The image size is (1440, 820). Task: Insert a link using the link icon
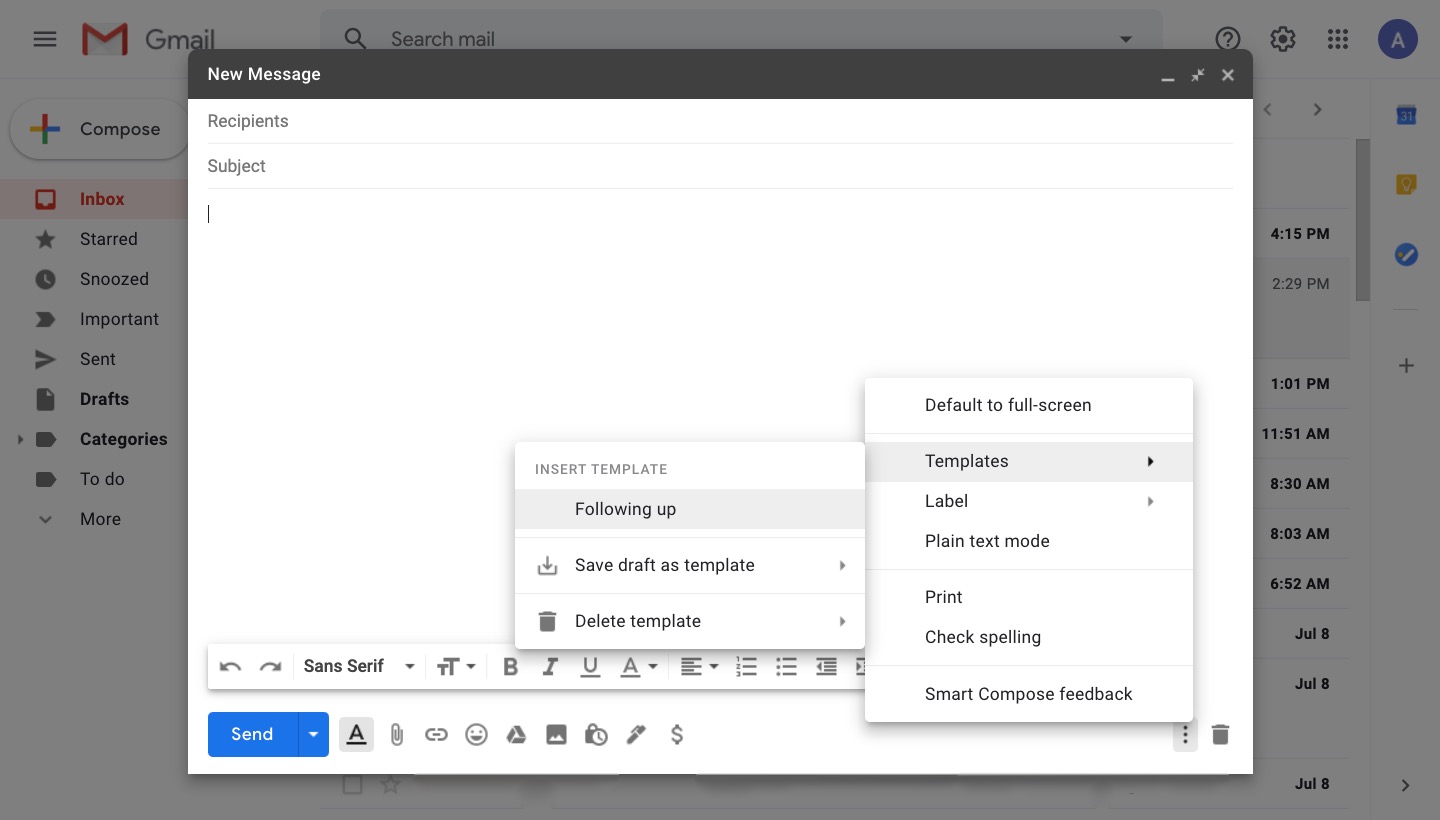[436, 735]
